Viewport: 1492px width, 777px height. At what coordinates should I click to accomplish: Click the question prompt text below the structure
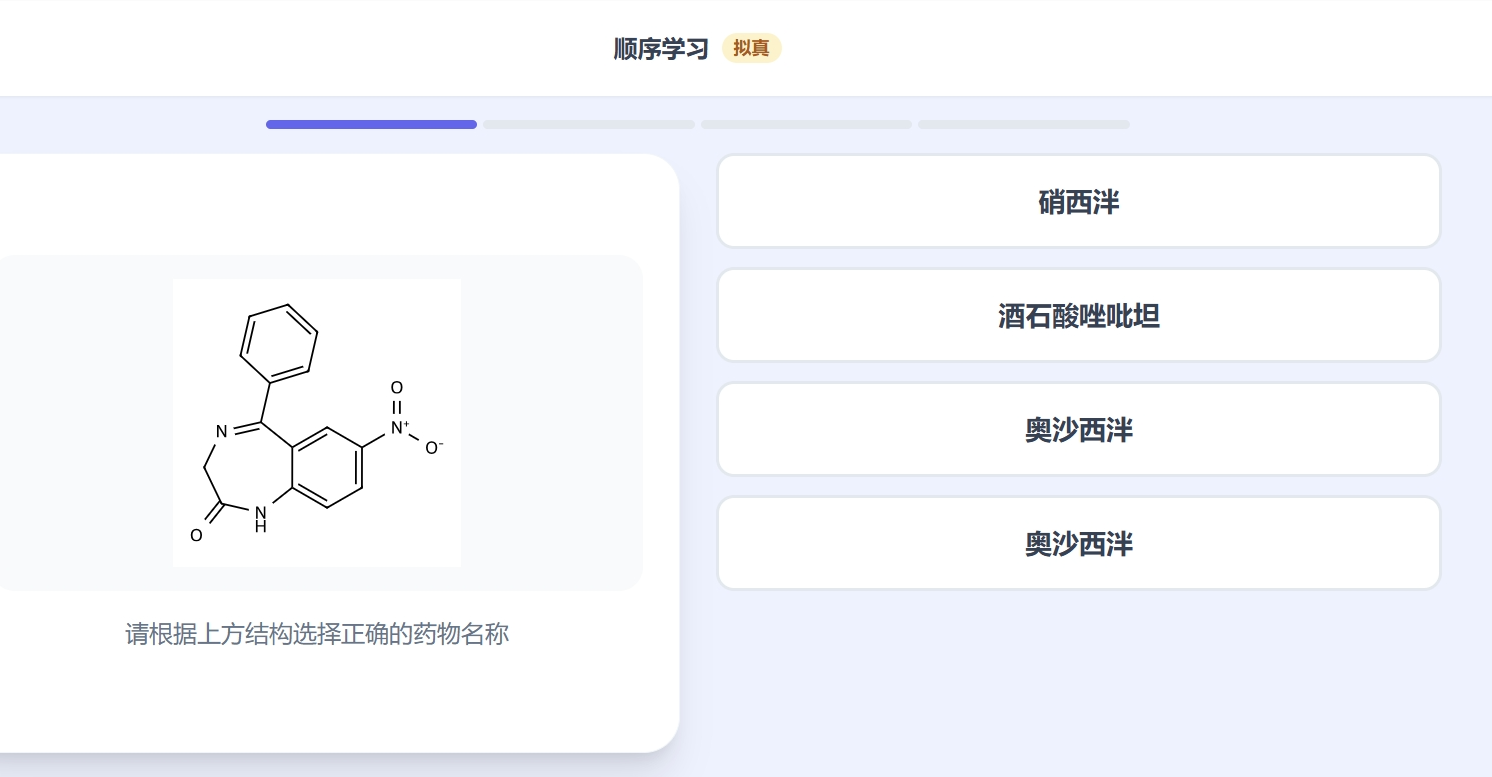click(317, 634)
